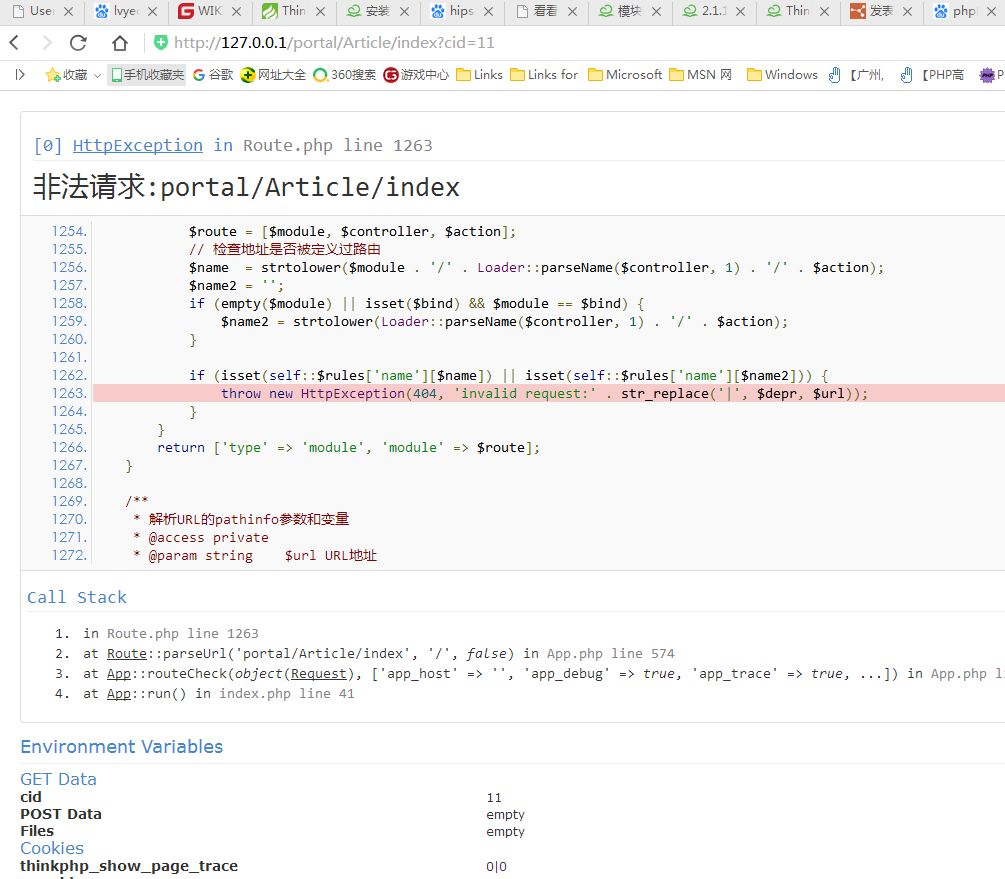The height and width of the screenshot is (879, 1005).
Task: Switch to the Use tab
Action: tap(42, 11)
